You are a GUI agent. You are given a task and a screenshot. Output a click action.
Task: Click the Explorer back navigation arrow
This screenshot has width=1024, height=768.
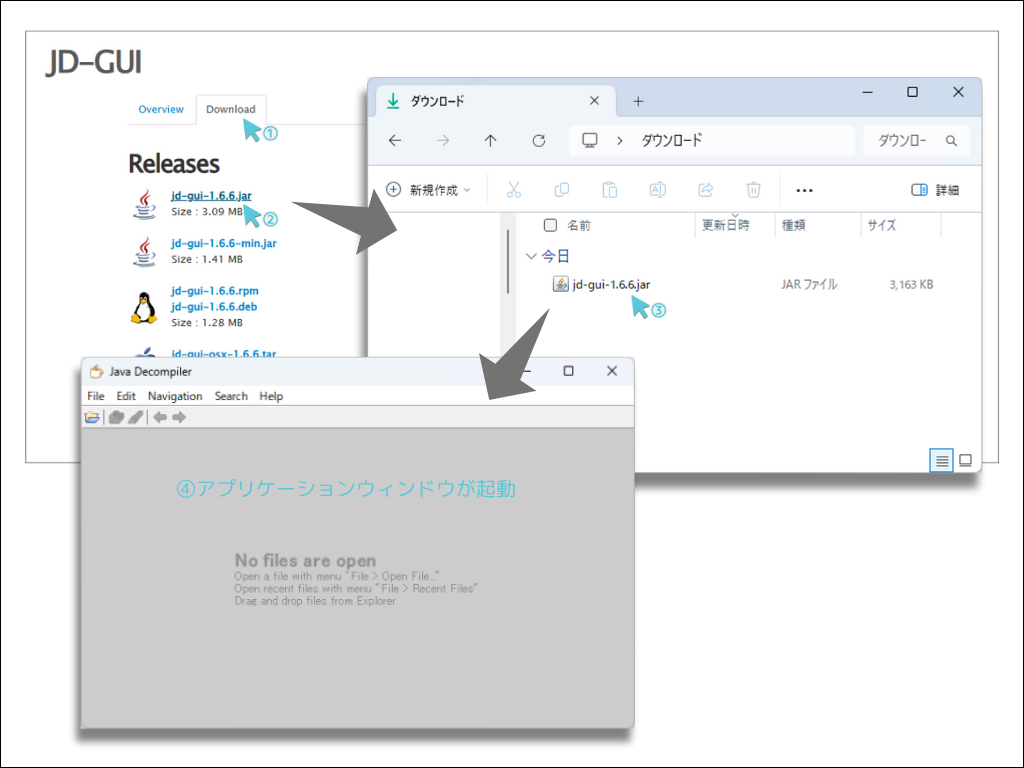pos(395,141)
